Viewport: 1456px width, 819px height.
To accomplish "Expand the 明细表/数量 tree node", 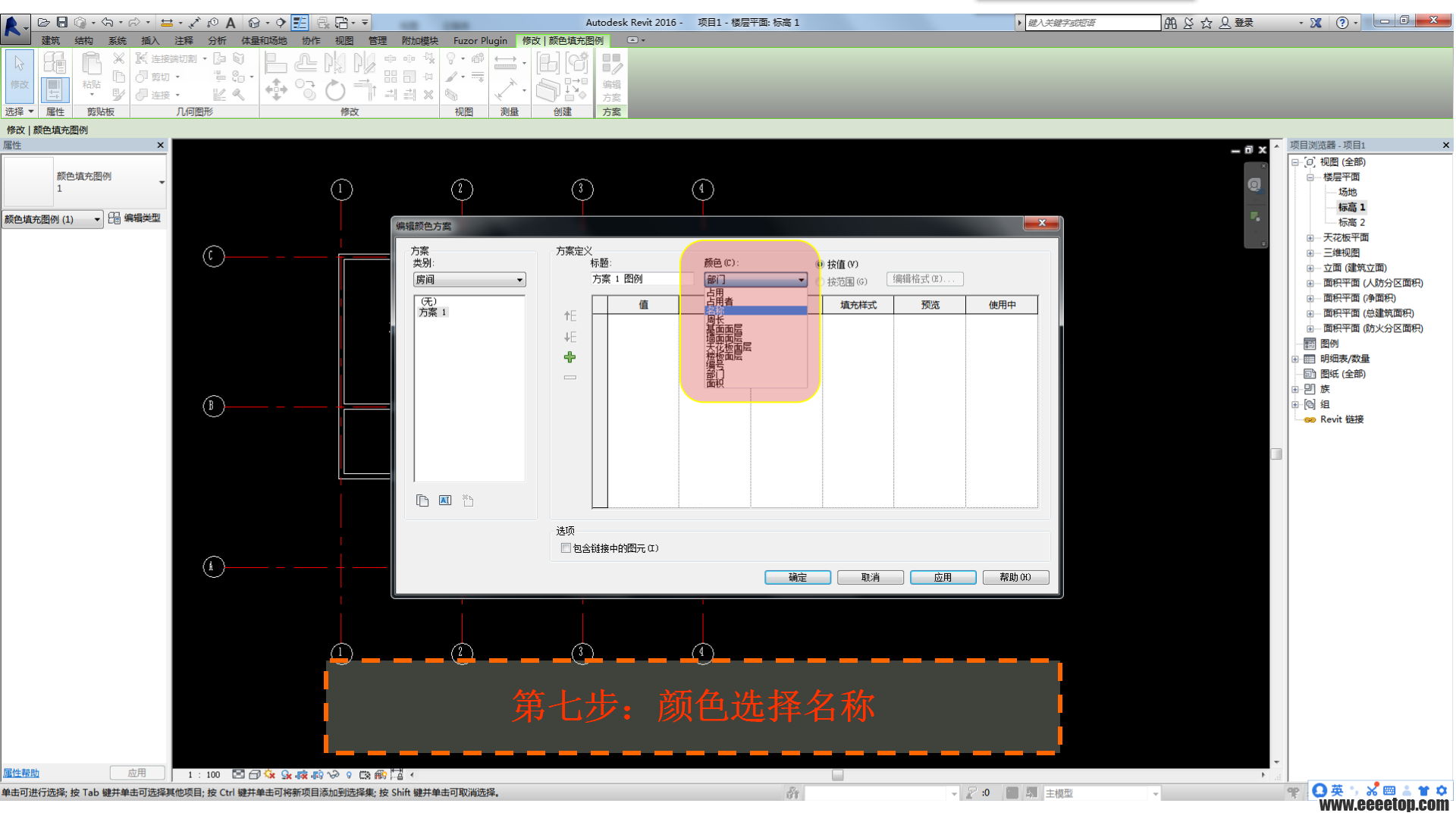I will click(x=1295, y=359).
